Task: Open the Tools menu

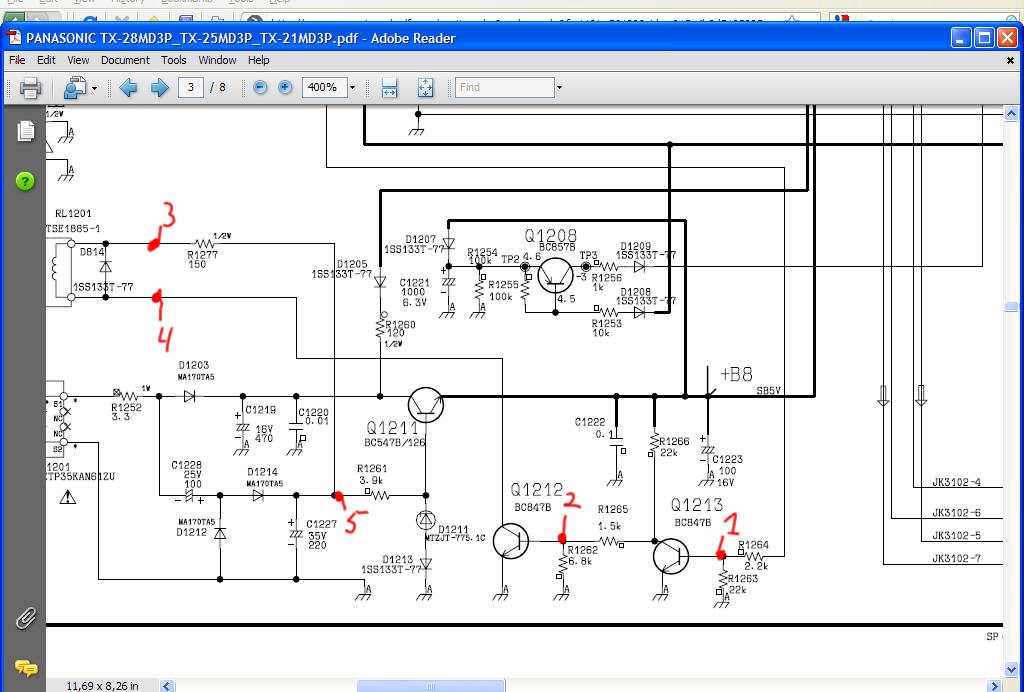Action: tap(174, 60)
